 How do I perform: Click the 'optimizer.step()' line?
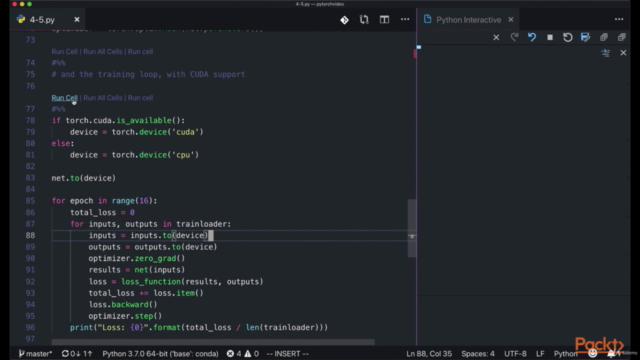click(125, 316)
